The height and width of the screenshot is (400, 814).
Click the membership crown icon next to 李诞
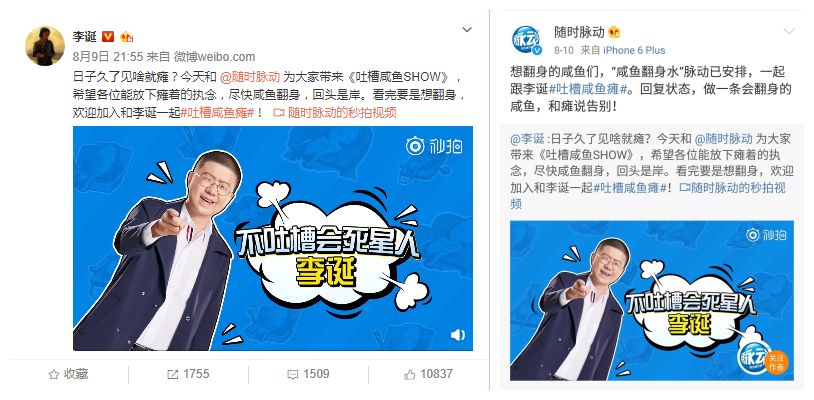(126, 36)
